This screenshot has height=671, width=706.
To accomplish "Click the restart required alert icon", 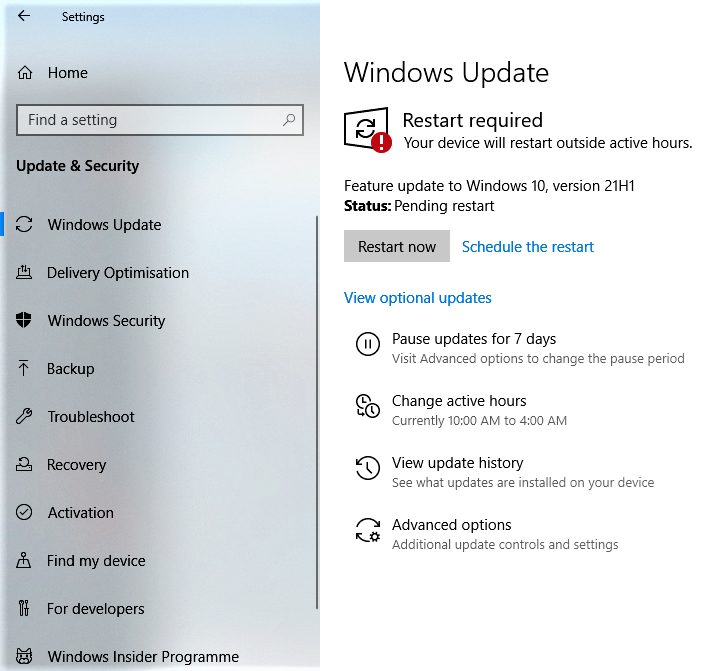I will pos(367,130).
